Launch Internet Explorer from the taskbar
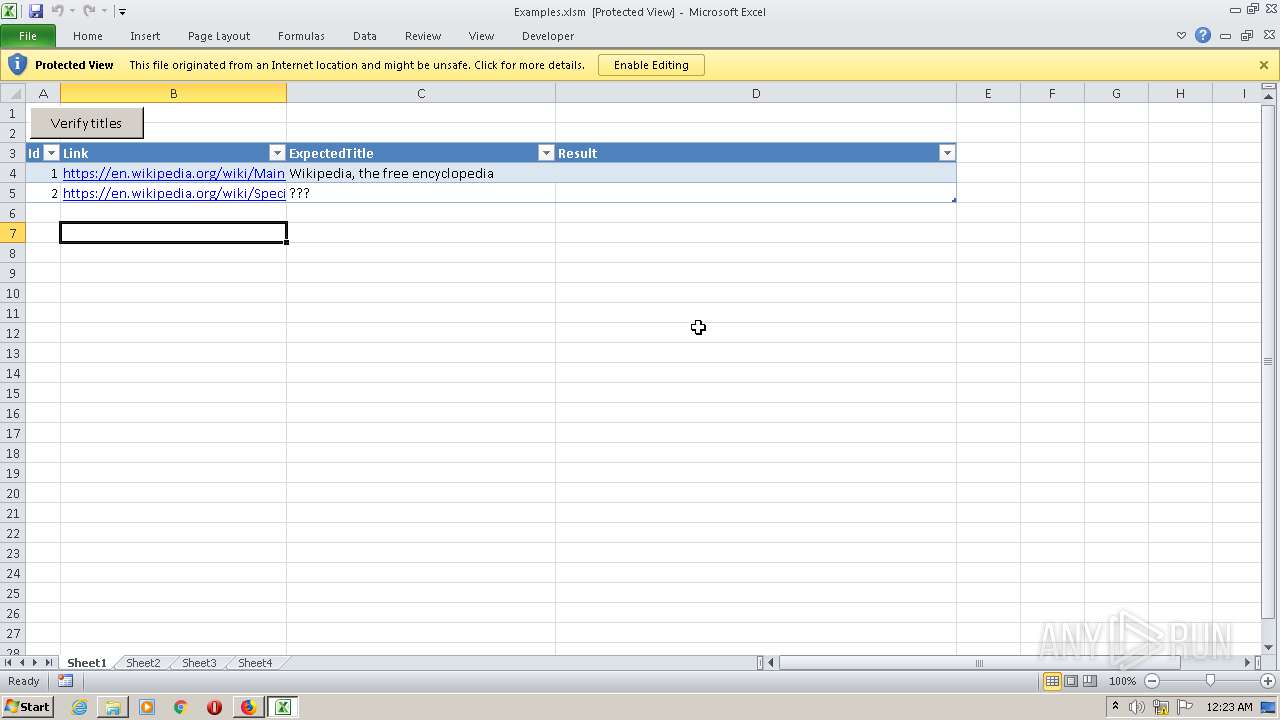This screenshot has height=720, width=1280. coord(79,707)
